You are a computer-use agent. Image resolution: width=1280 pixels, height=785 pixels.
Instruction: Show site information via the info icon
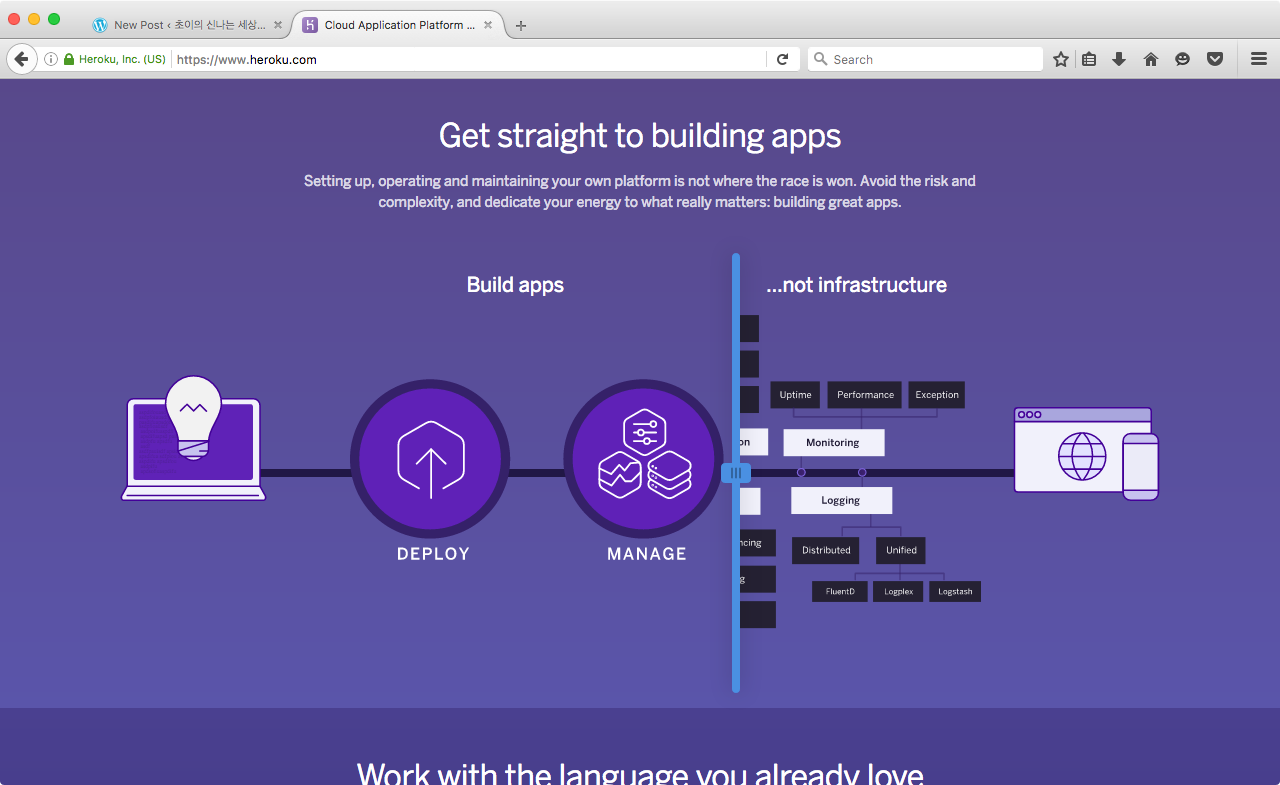tap(51, 59)
